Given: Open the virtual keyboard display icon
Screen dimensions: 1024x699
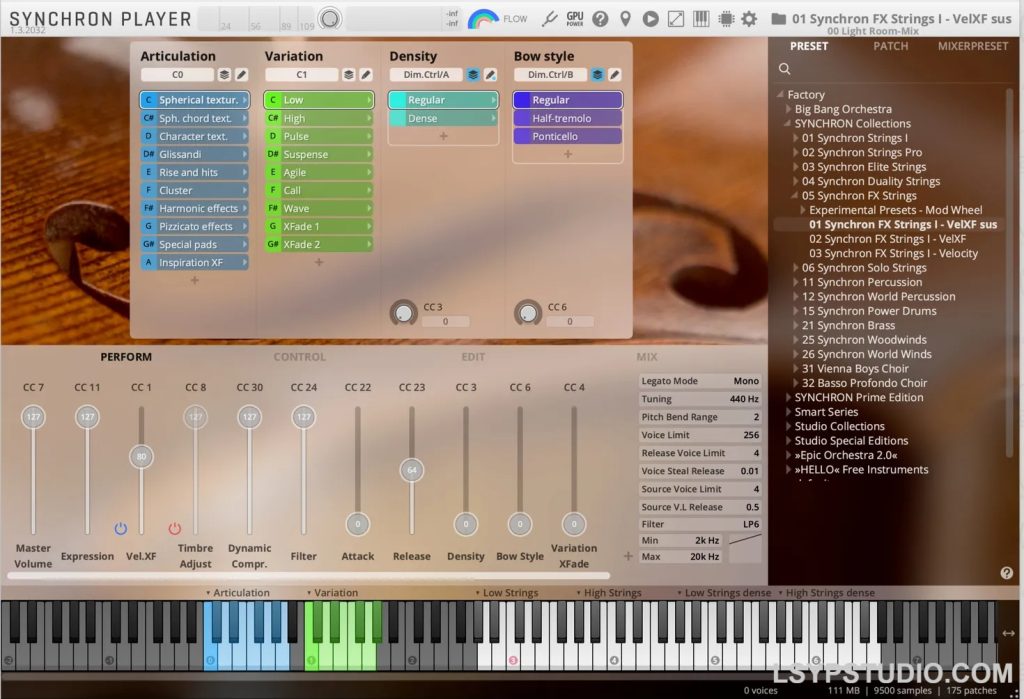Looking at the screenshot, I should (x=703, y=18).
